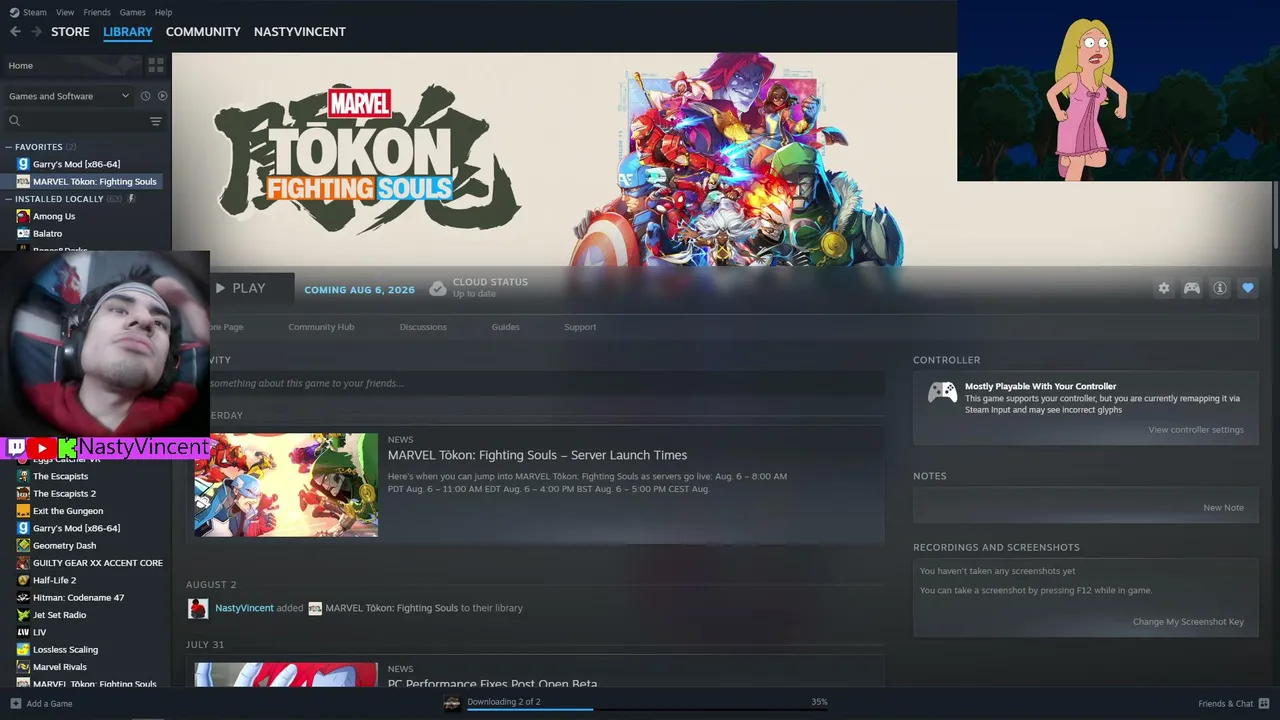Collapse the Favorites category

(9, 147)
